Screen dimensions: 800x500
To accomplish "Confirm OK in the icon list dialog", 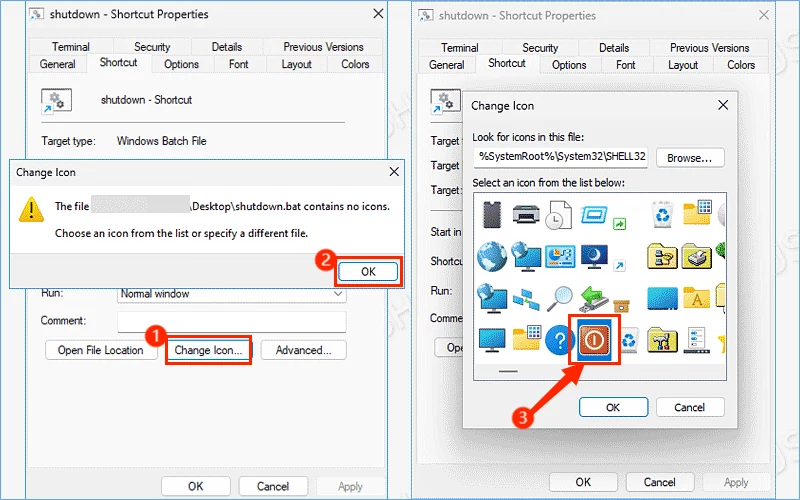I will click(x=613, y=407).
